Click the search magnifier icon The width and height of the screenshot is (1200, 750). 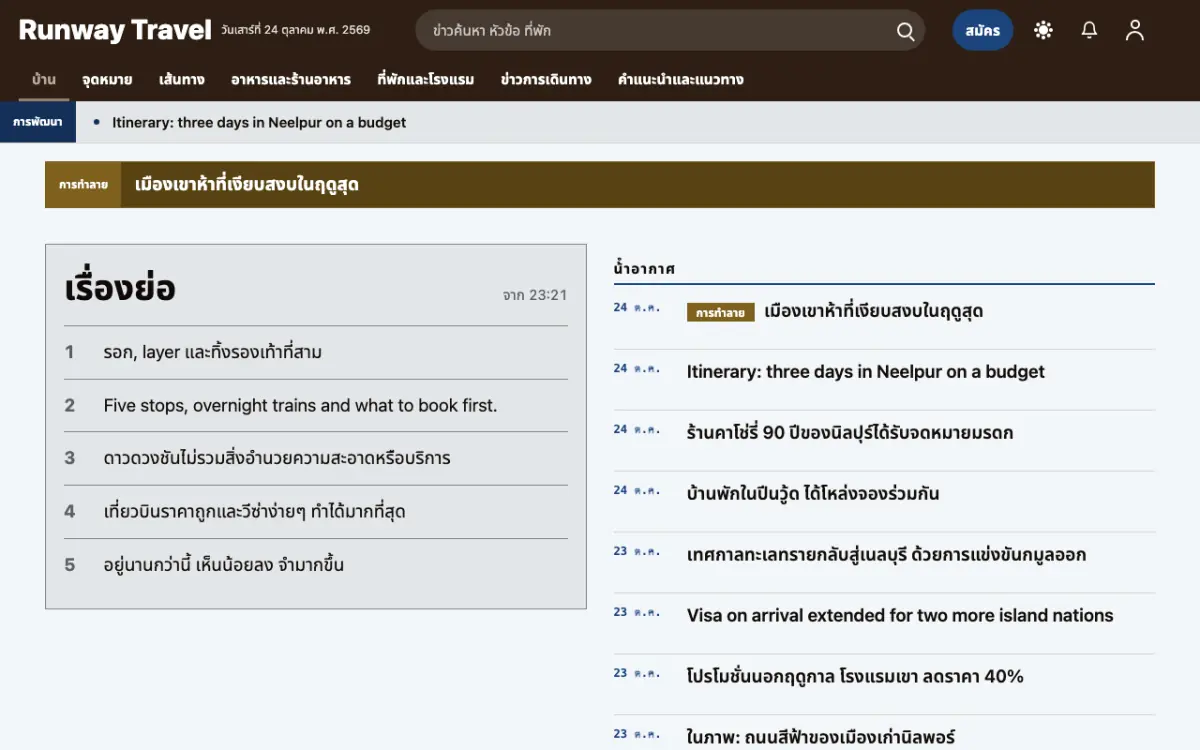tap(905, 31)
